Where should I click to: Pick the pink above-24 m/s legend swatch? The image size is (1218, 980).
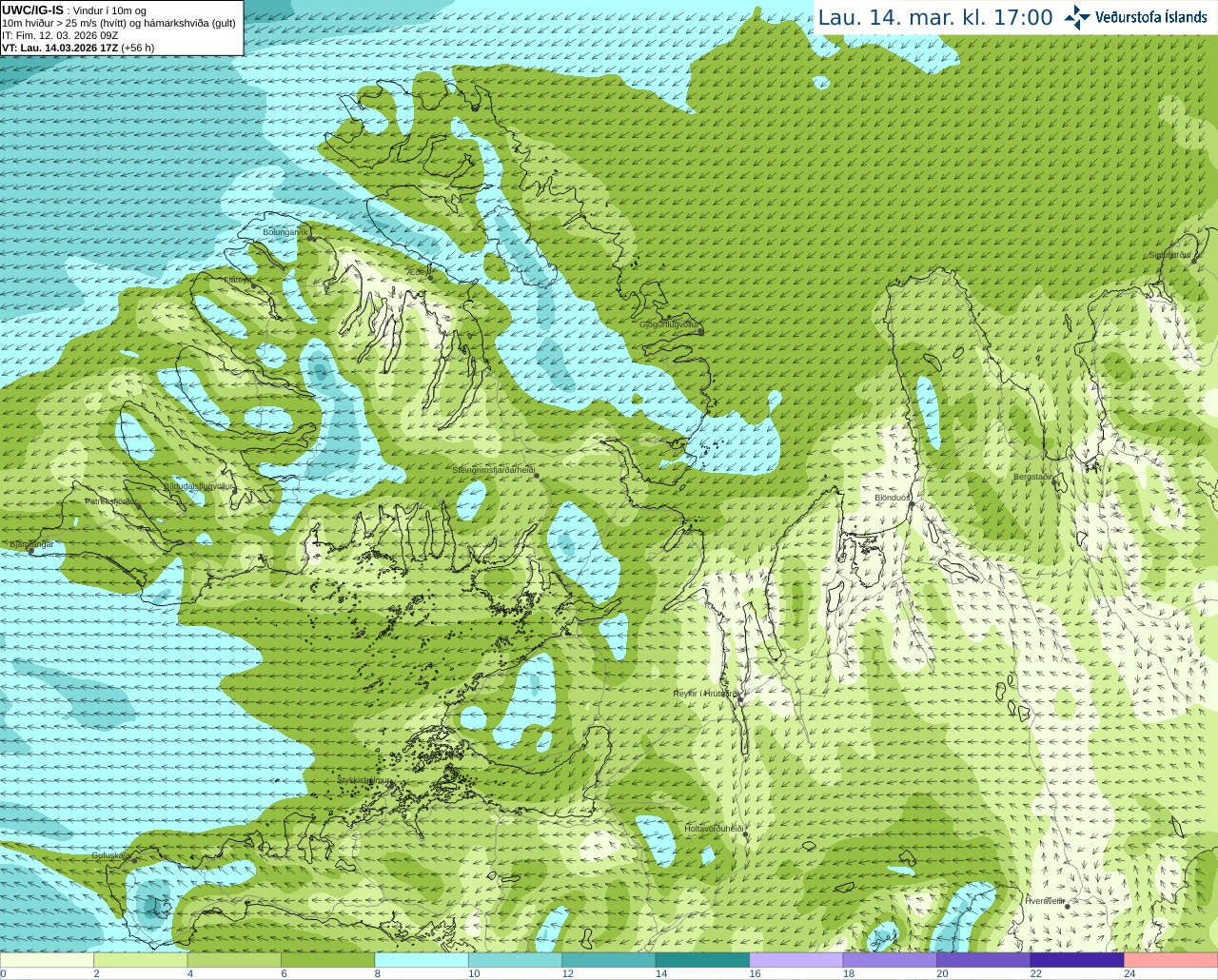pyautogui.click(x=1170, y=959)
